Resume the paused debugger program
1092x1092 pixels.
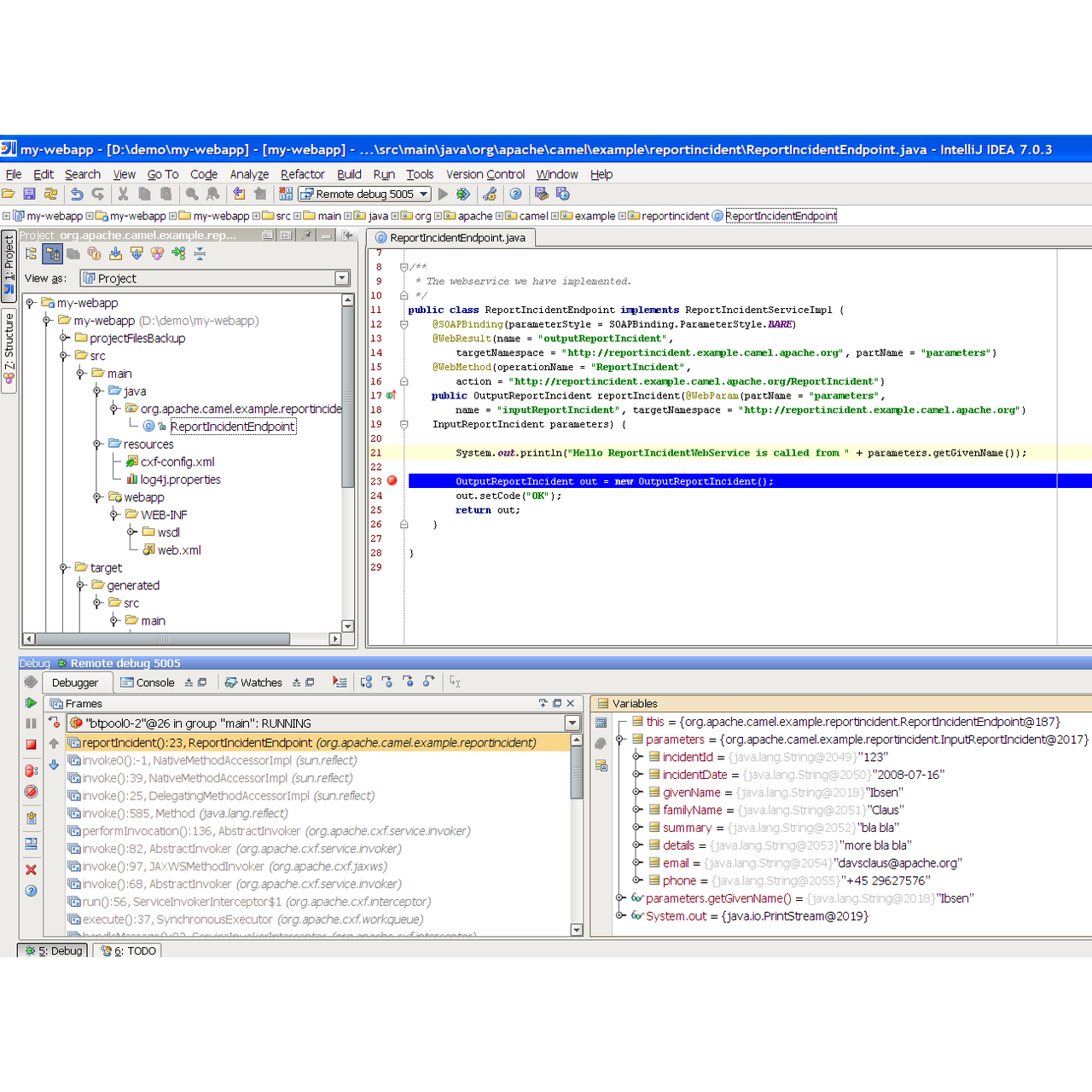point(32,704)
